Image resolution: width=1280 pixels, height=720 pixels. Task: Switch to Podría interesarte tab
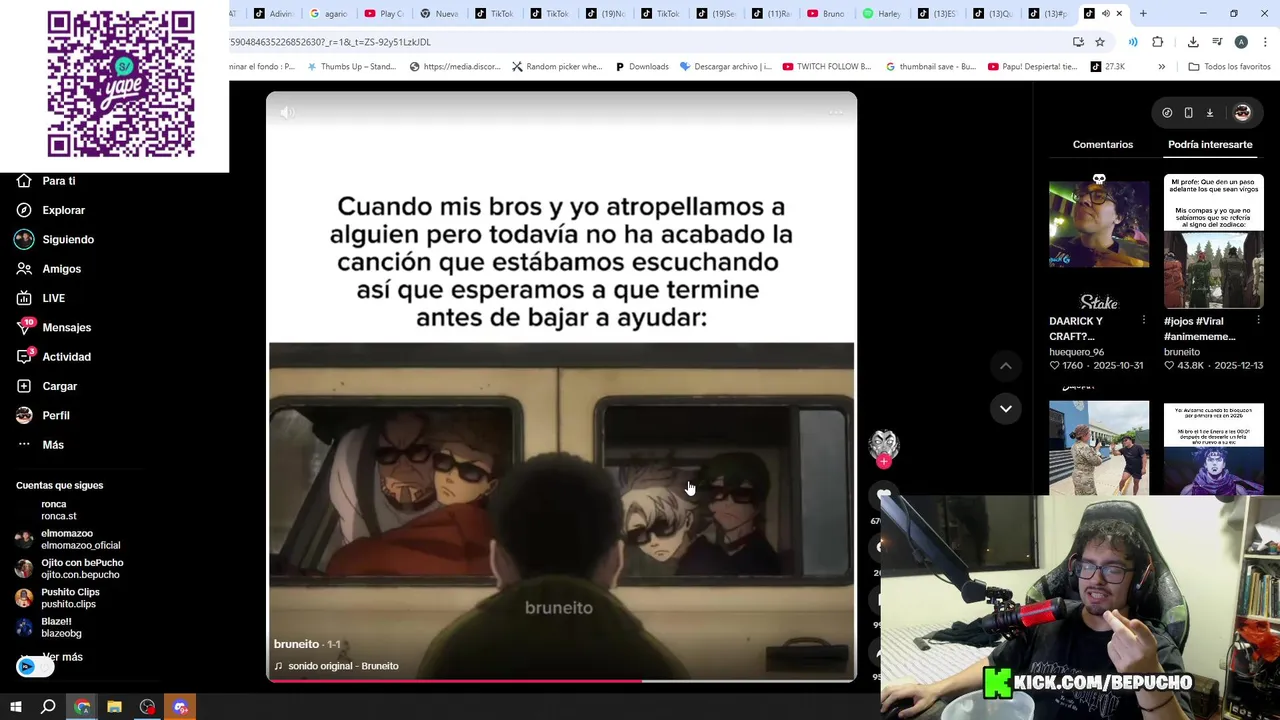point(1210,144)
